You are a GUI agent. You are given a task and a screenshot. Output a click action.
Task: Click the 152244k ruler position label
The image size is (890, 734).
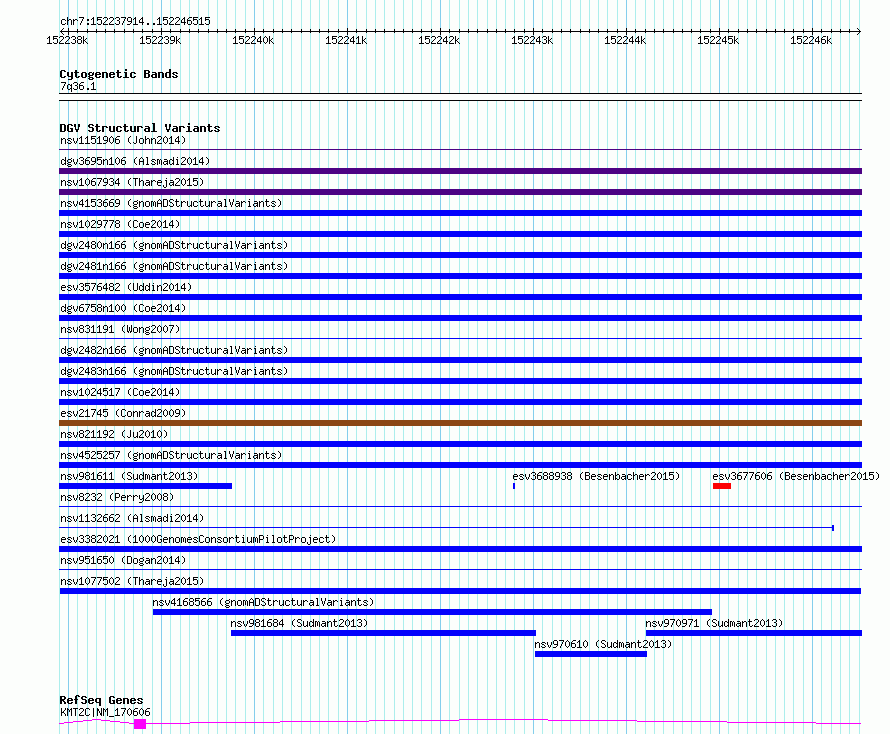coord(625,40)
